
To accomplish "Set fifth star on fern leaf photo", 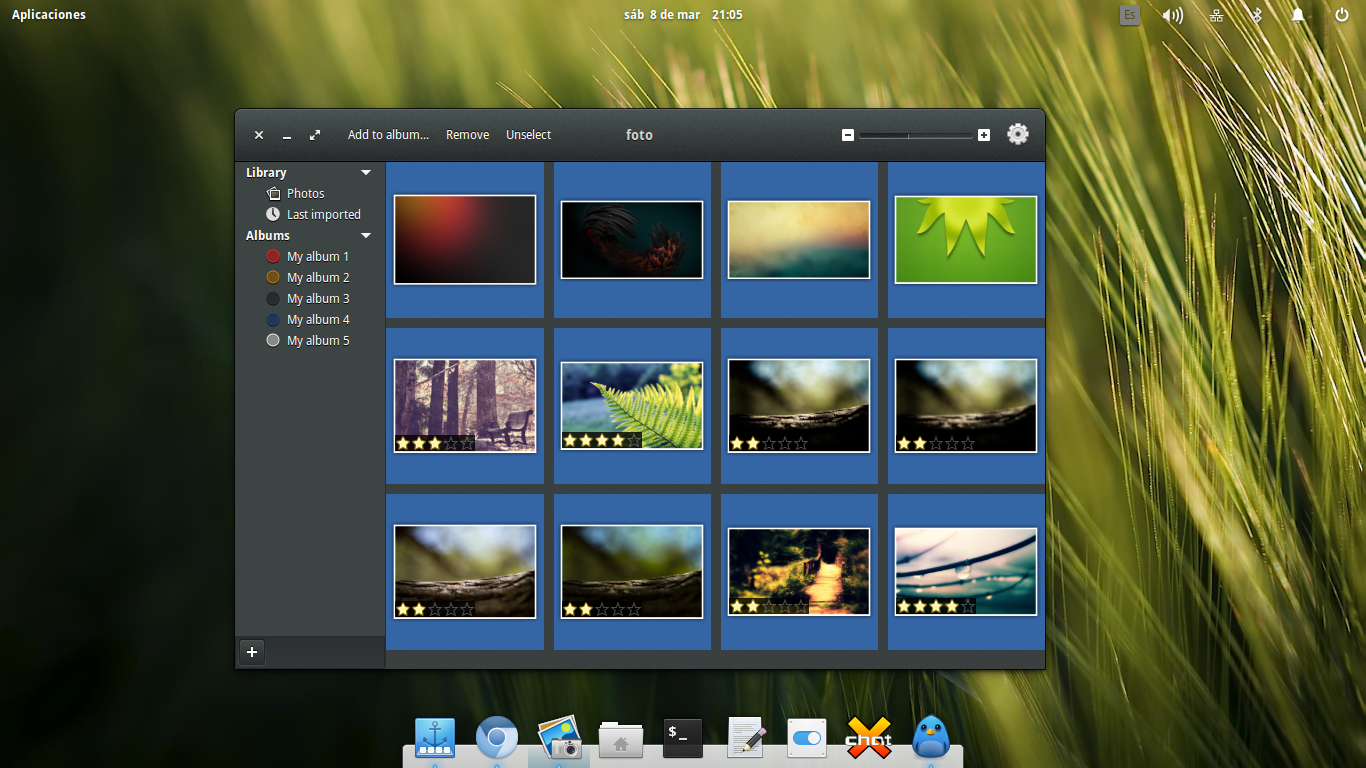I will pyautogui.click(x=634, y=440).
